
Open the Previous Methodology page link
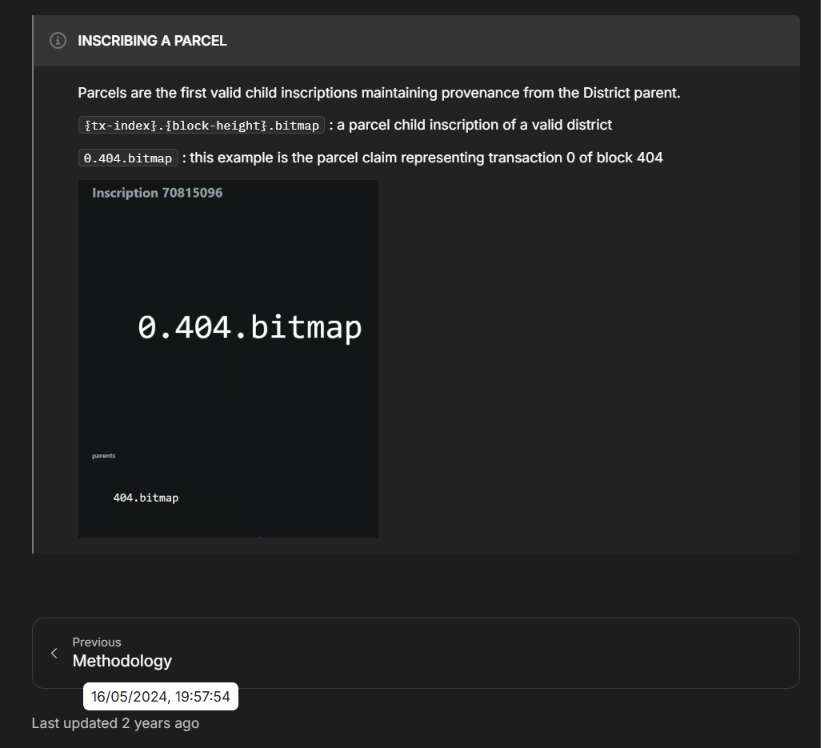tap(416, 653)
